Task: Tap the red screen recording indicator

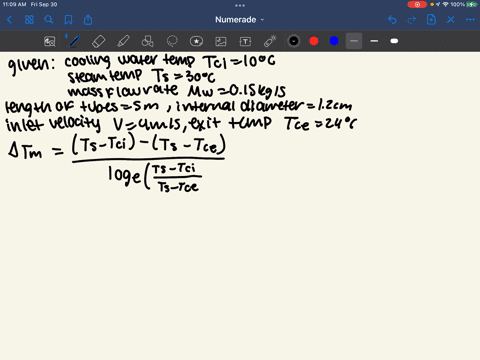Action: [x=417, y=5]
